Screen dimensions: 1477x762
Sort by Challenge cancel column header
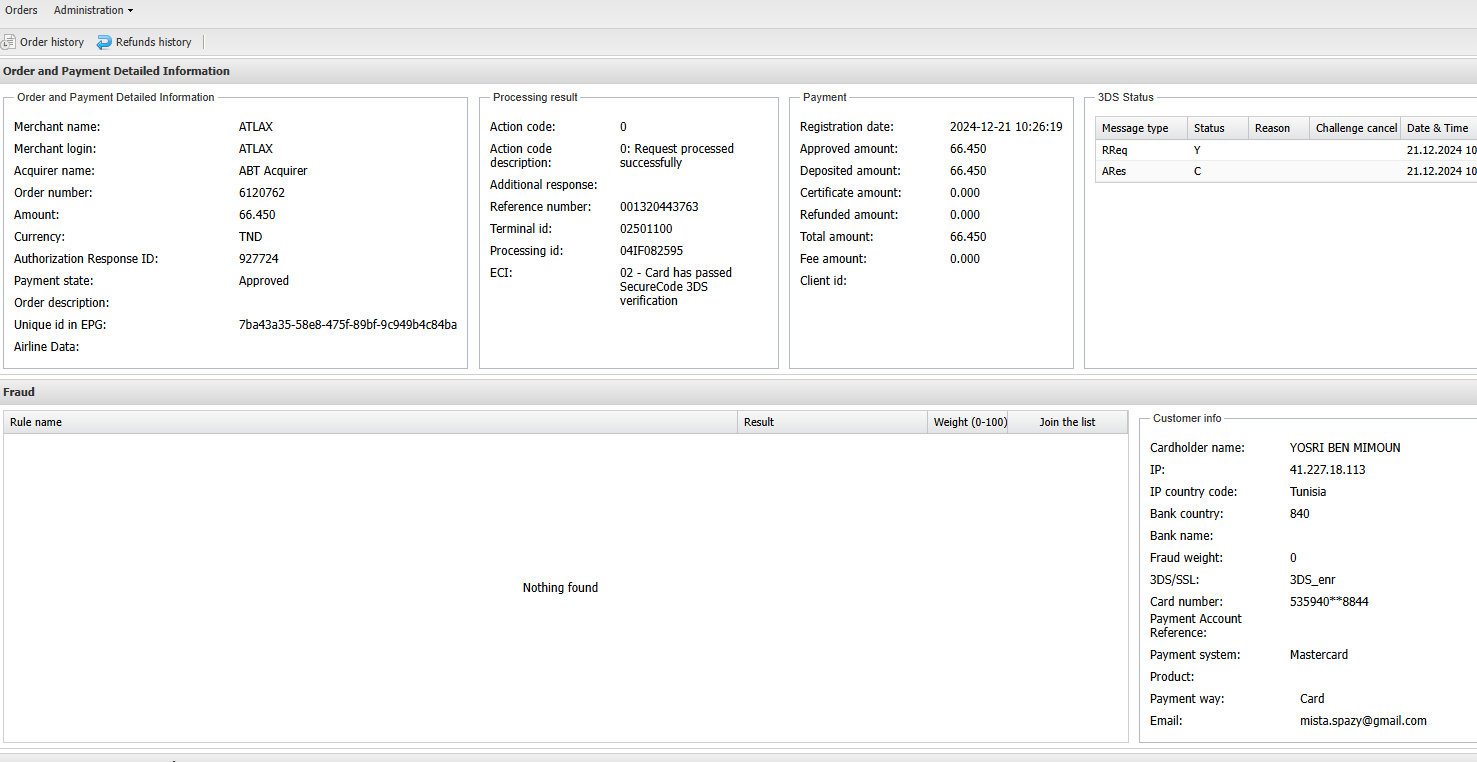point(1356,128)
